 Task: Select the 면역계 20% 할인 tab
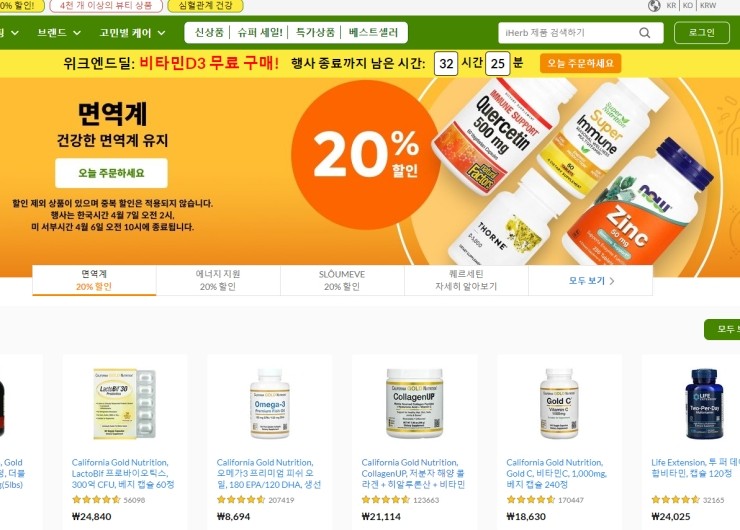click(x=94, y=280)
